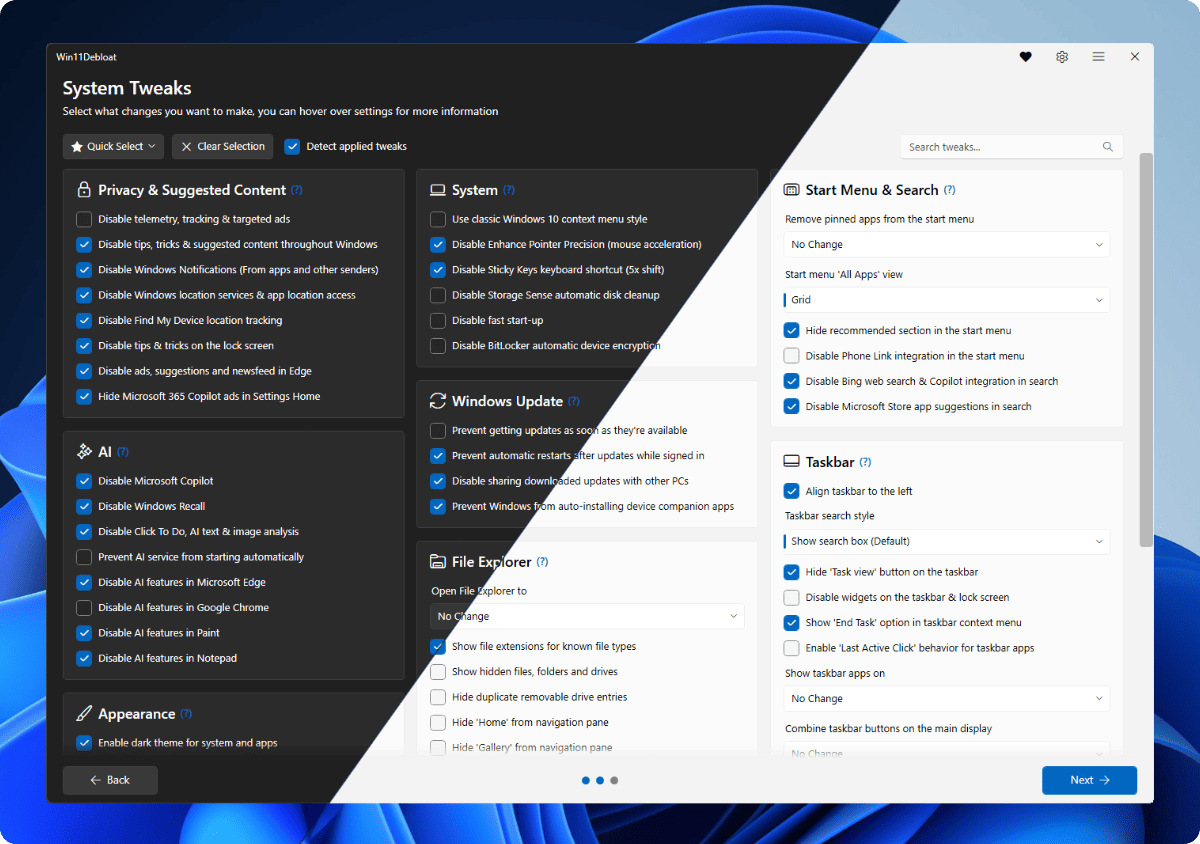
Task: Check Hide duplicate removable drive entries
Action: pos(438,697)
